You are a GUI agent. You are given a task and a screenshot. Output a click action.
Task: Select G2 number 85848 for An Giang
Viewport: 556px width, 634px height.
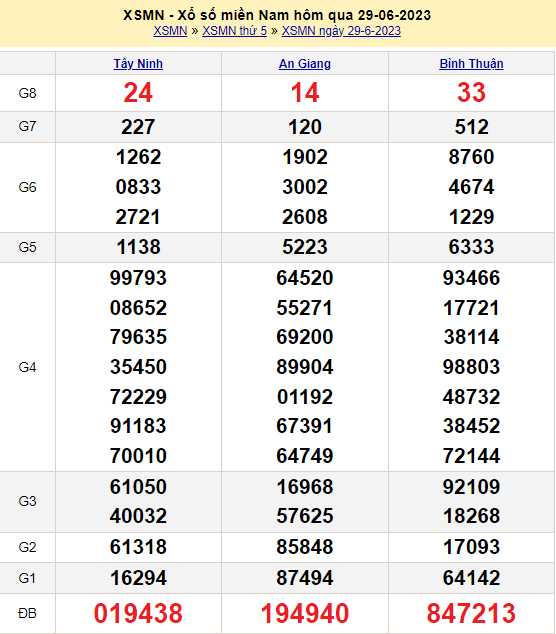304,547
